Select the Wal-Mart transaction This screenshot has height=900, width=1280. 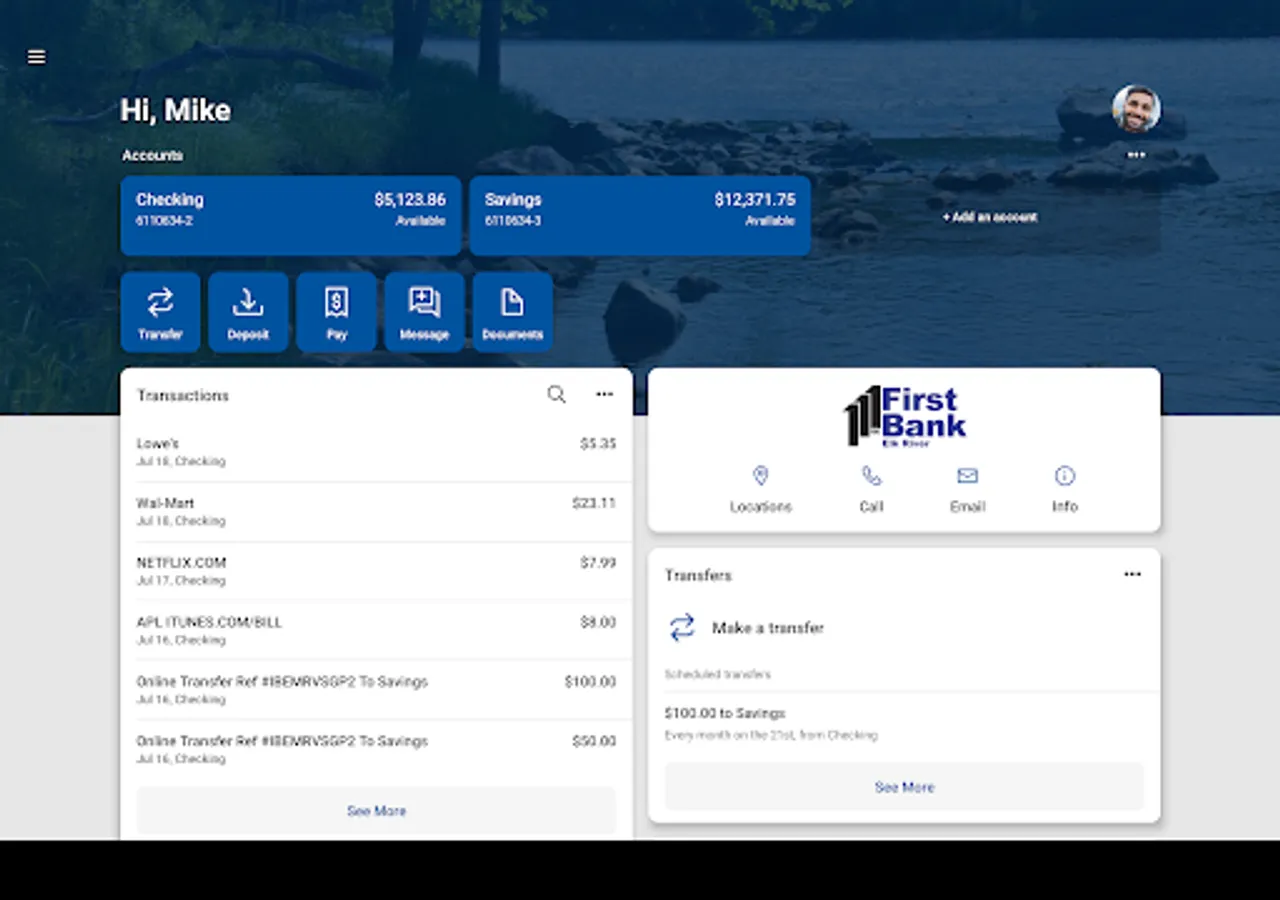pos(377,512)
